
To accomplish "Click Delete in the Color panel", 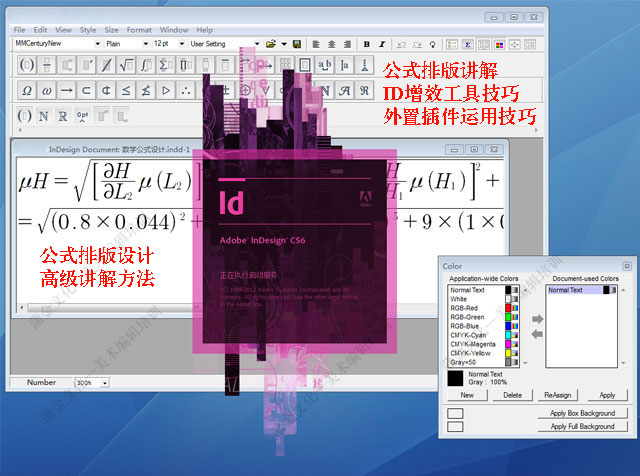I will (512, 395).
